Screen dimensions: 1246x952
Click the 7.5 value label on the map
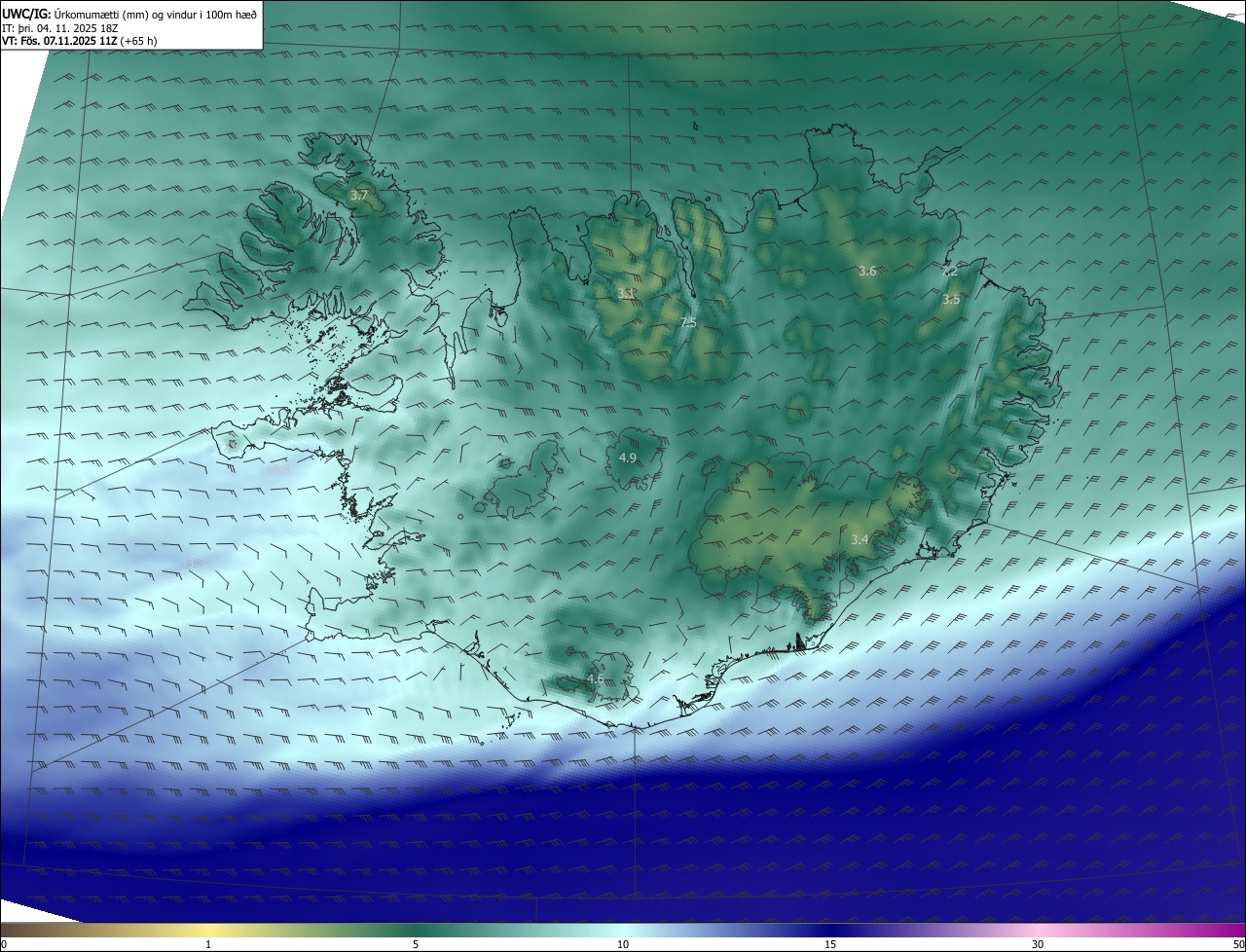(x=687, y=322)
